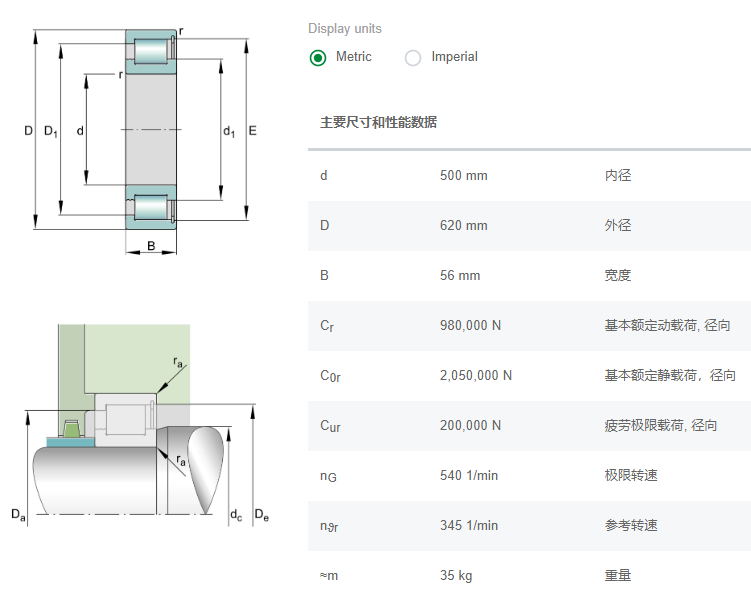Select the Metric radio button
The image size is (751, 594).
tap(318, 57)
